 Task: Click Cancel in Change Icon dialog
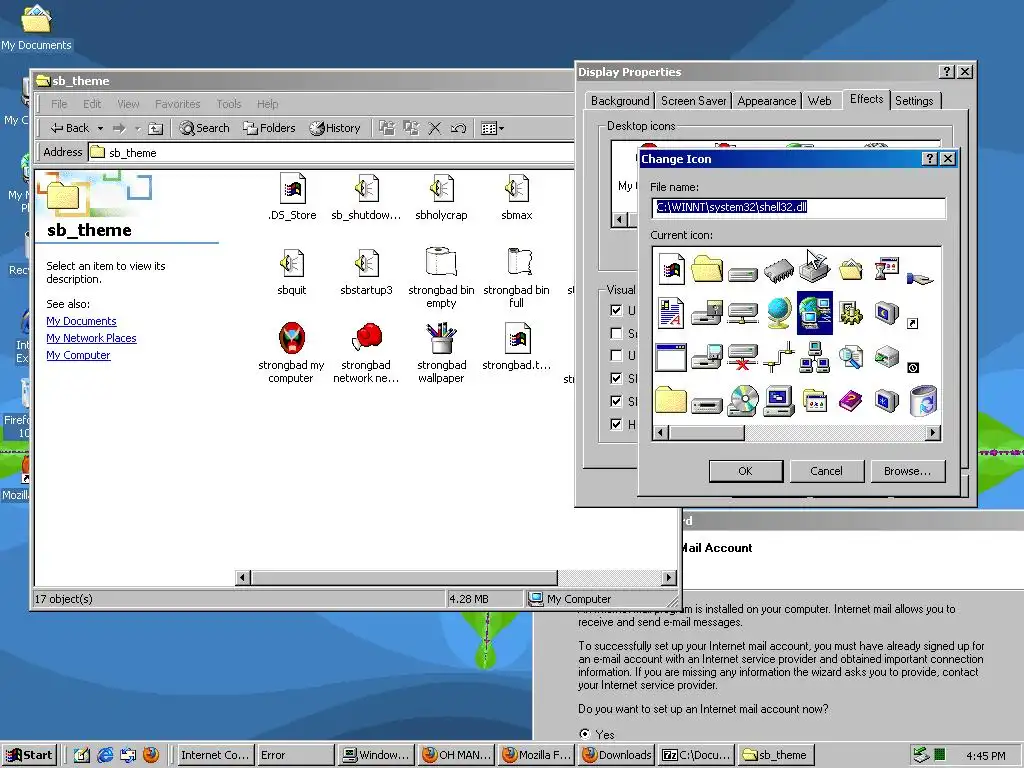[x=827, y=471]
